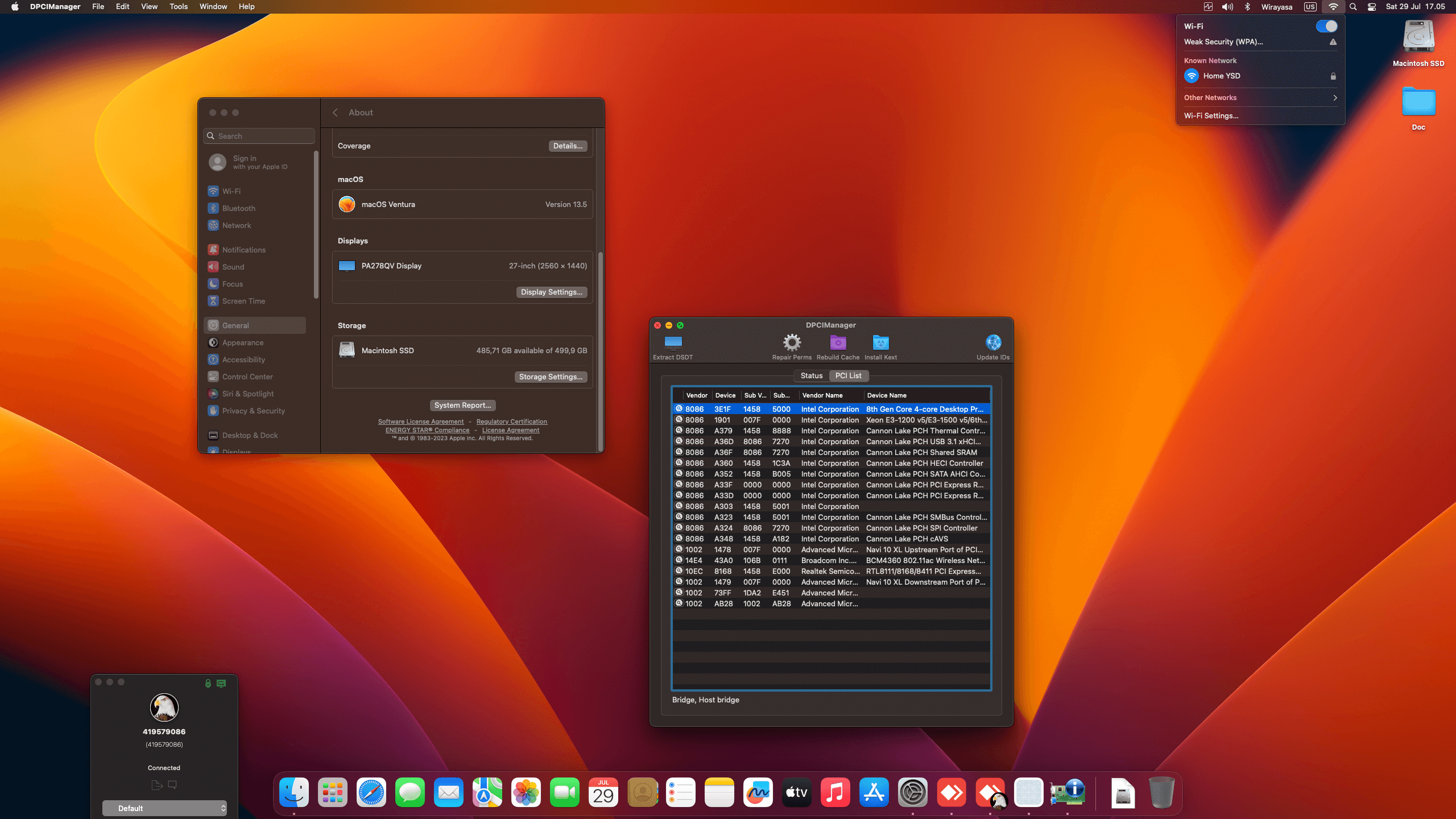
Task: Select the Cannon Lake PCH cAVS row
Action: pyautogui.click(x=832, y=539)
